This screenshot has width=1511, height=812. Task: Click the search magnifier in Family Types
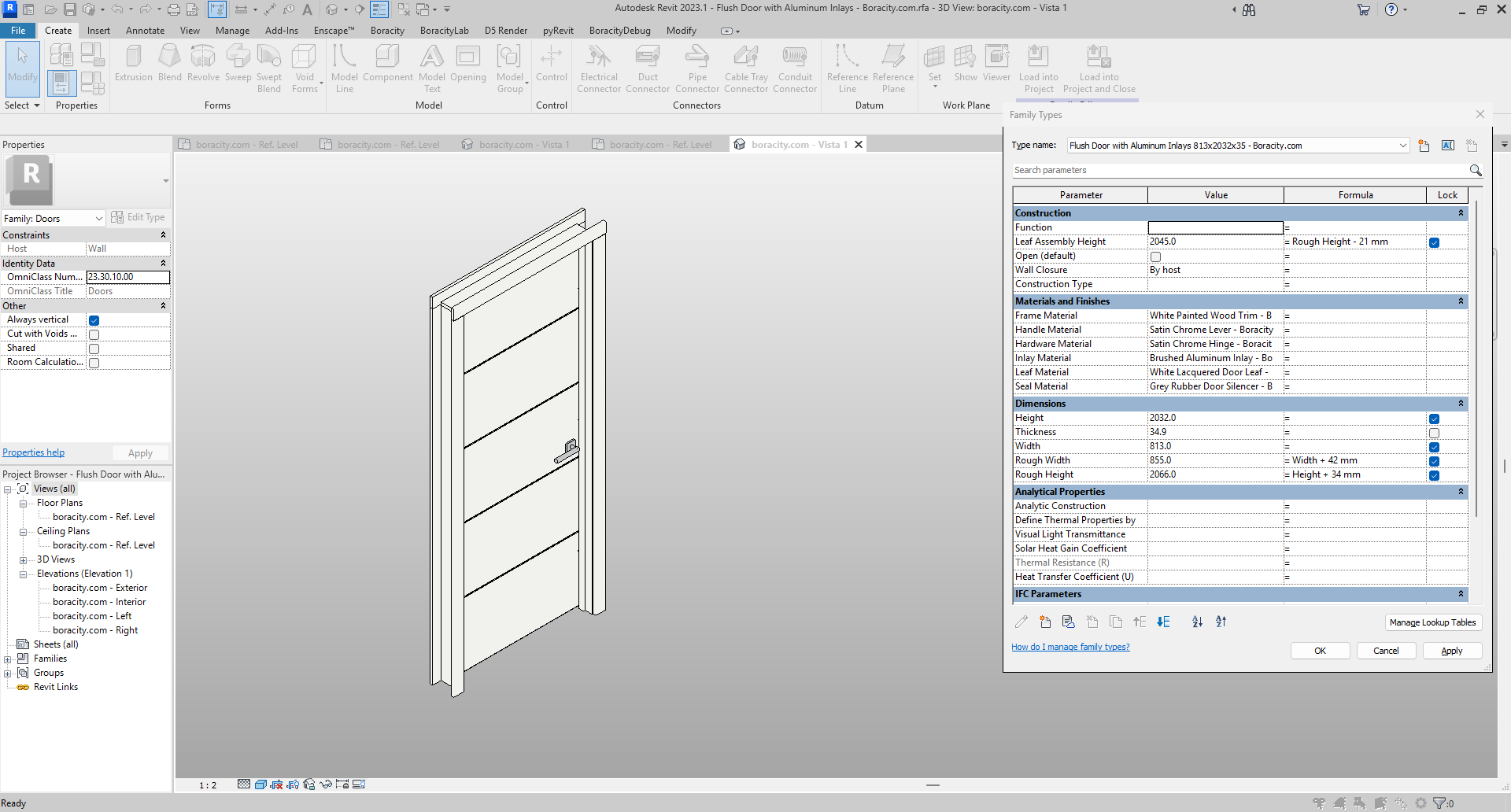point(1476,170)
